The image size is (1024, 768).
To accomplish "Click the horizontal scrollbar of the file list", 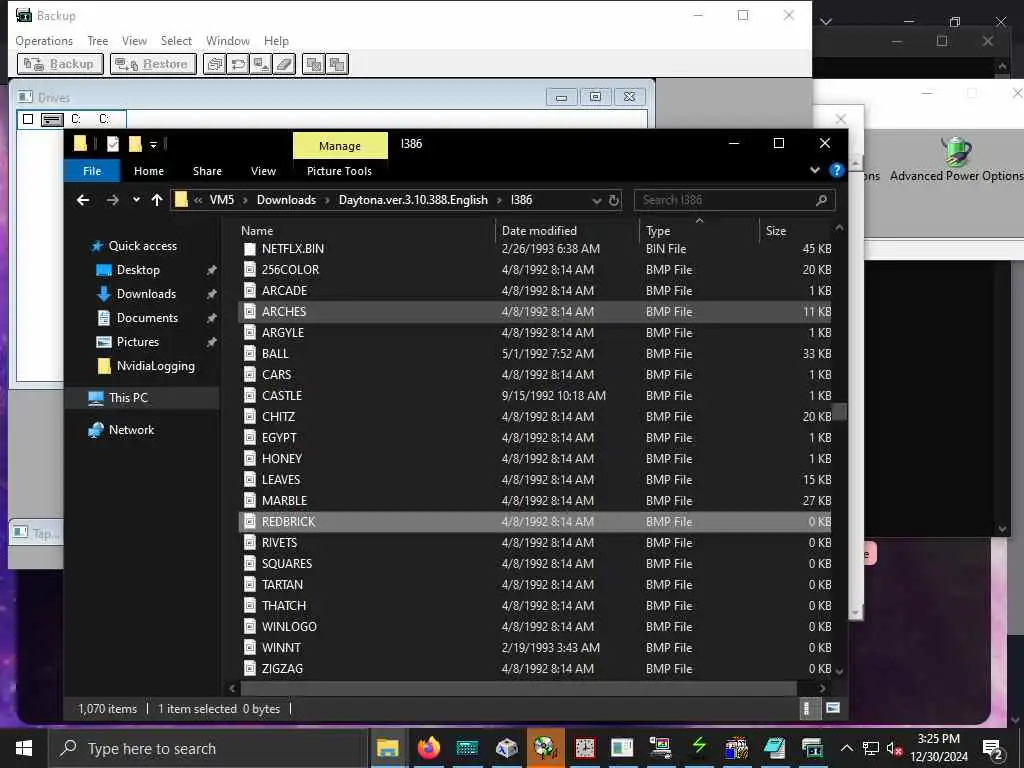I will point(519,688).
